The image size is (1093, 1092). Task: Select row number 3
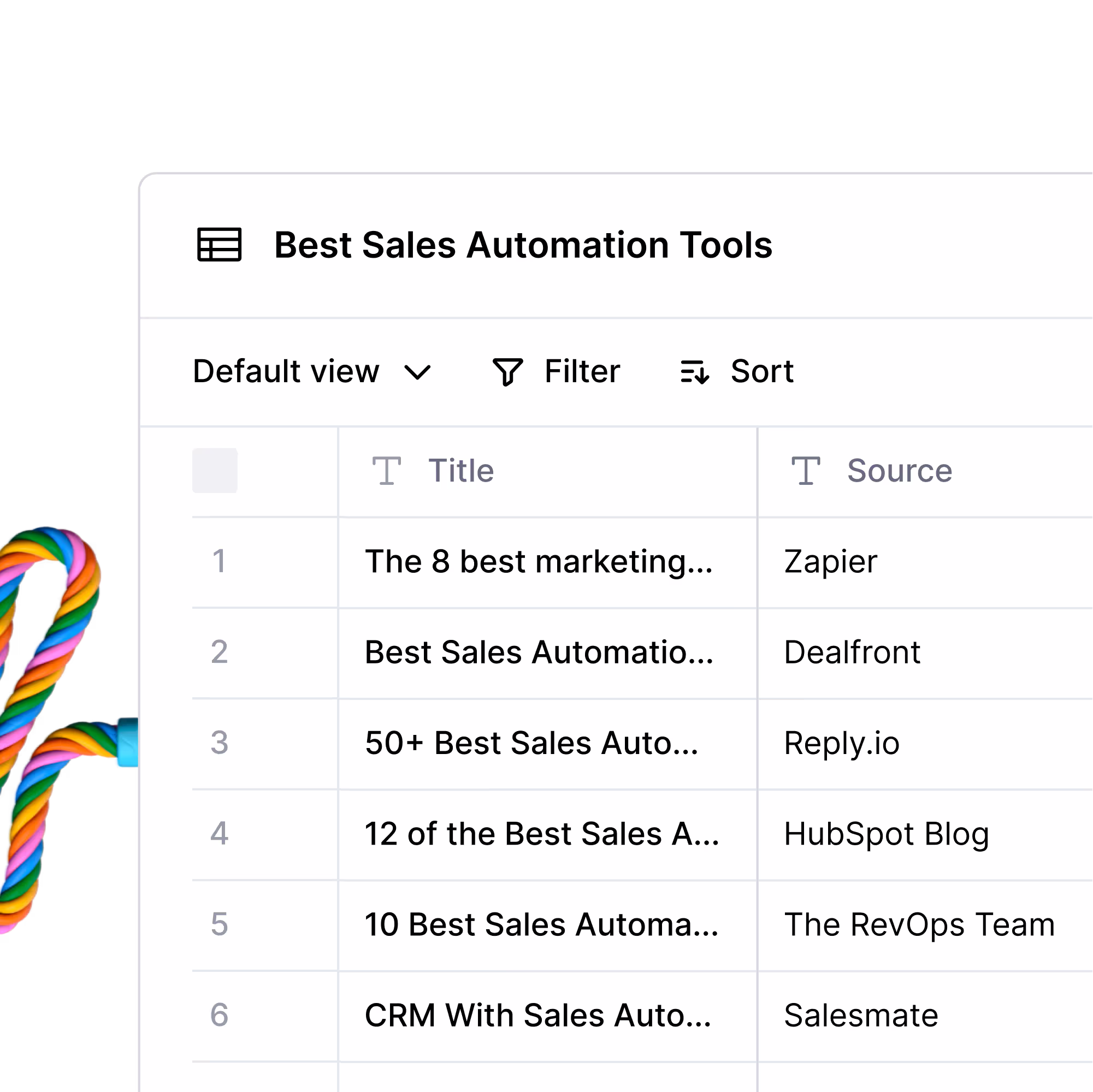[219, 743]
